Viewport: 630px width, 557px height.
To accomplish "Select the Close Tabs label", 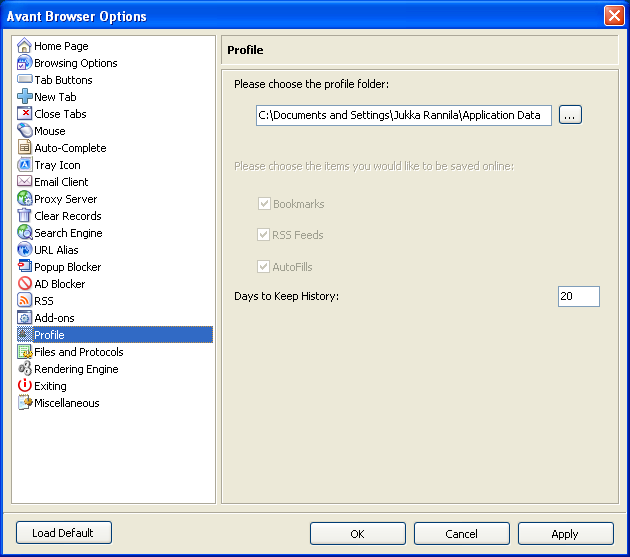I will pos(60,114).
